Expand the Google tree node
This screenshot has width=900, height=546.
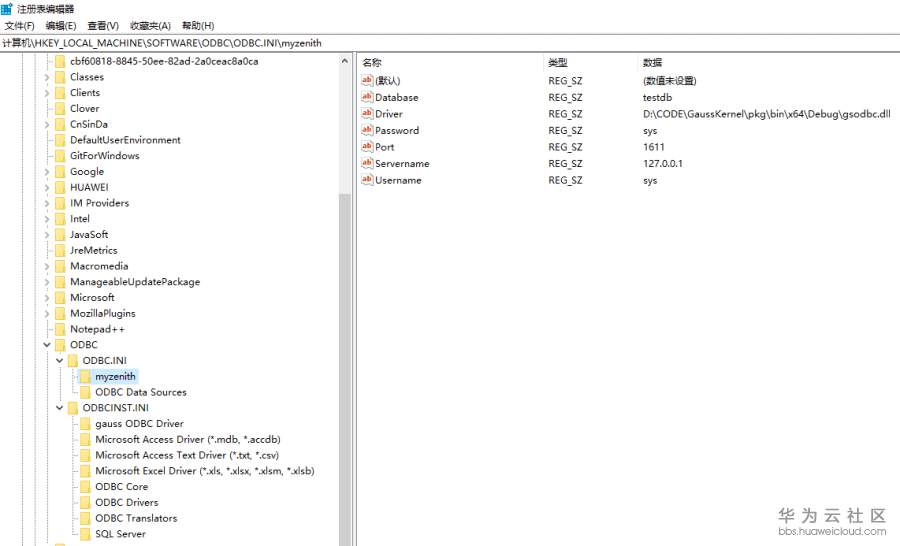pyautogui.click(x=47, y=172)
